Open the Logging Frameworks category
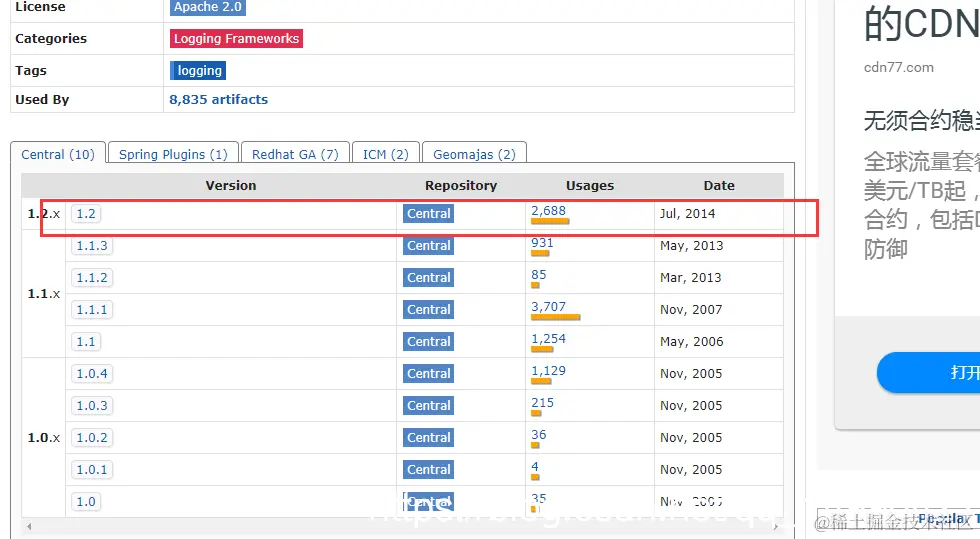Viewport: 980px width, 539px height. click(x=236, y=39)
